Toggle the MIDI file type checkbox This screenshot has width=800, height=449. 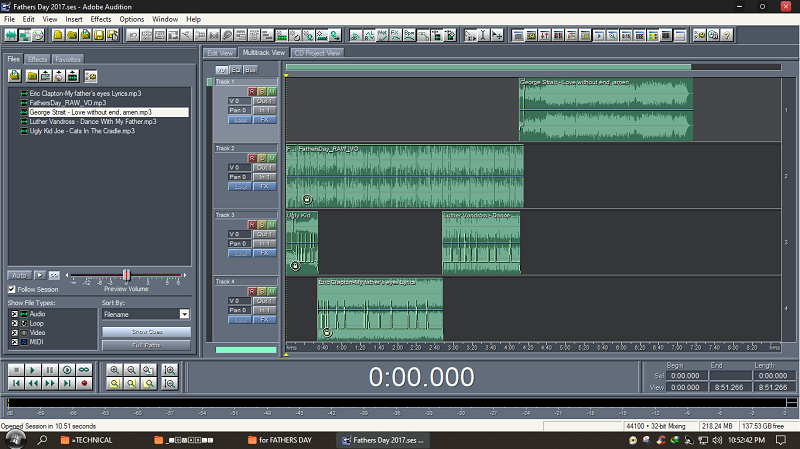[14, 342]
